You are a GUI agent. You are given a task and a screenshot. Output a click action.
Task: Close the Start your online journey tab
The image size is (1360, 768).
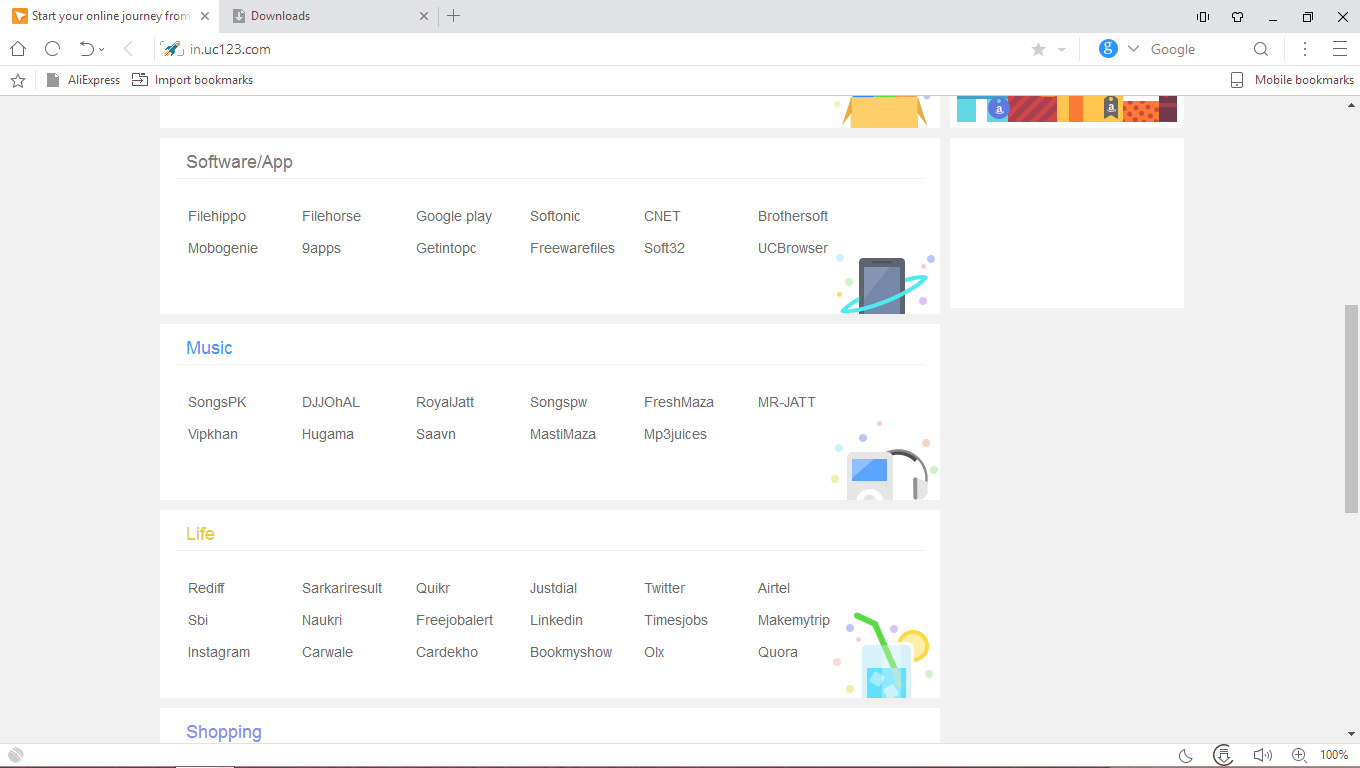click(205, 16)
